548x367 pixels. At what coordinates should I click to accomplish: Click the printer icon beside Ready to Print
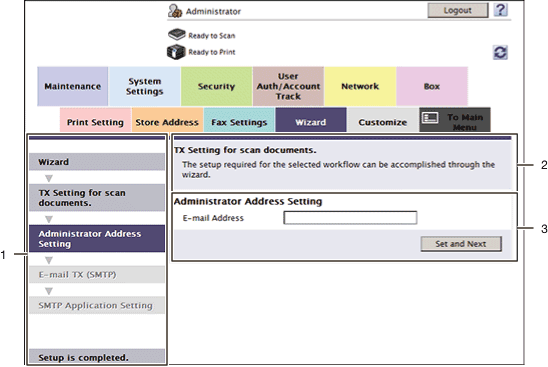click(x=176, y=52)
